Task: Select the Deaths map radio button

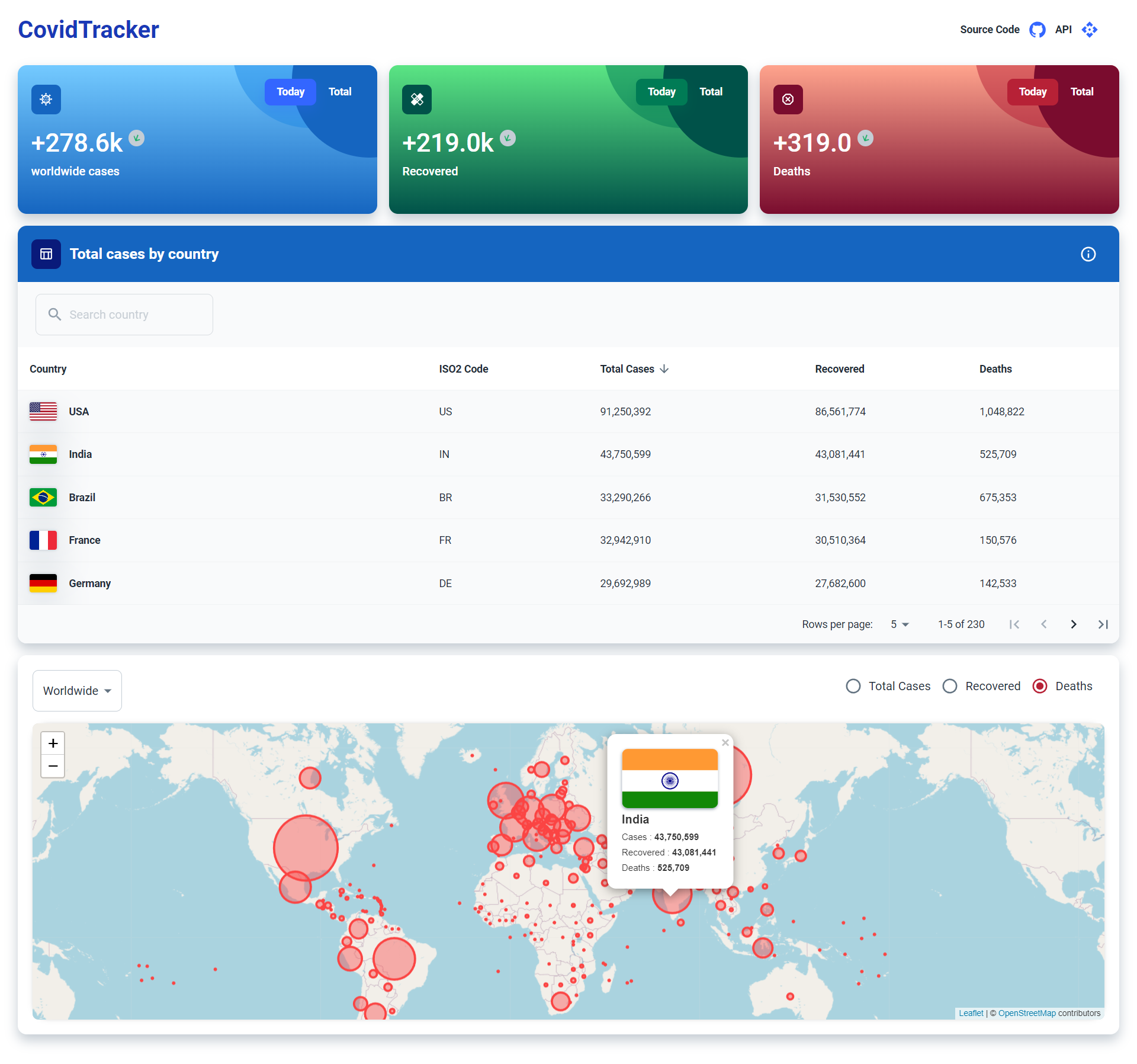Action: point(1040,686)
